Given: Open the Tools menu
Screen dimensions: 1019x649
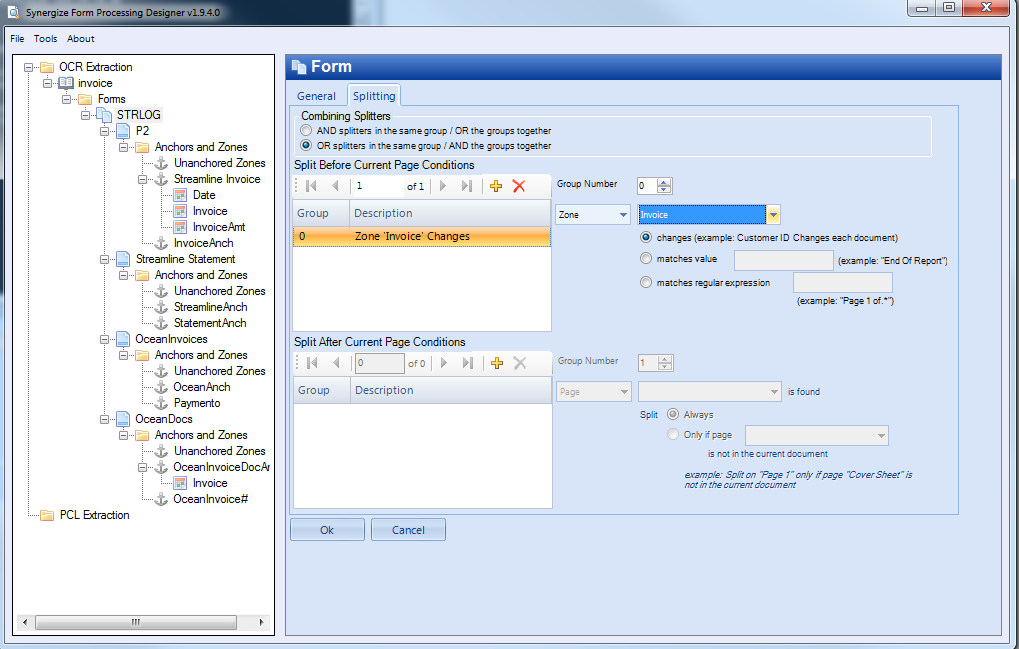Looking at the screenshot, I should (x=45, y=38).
